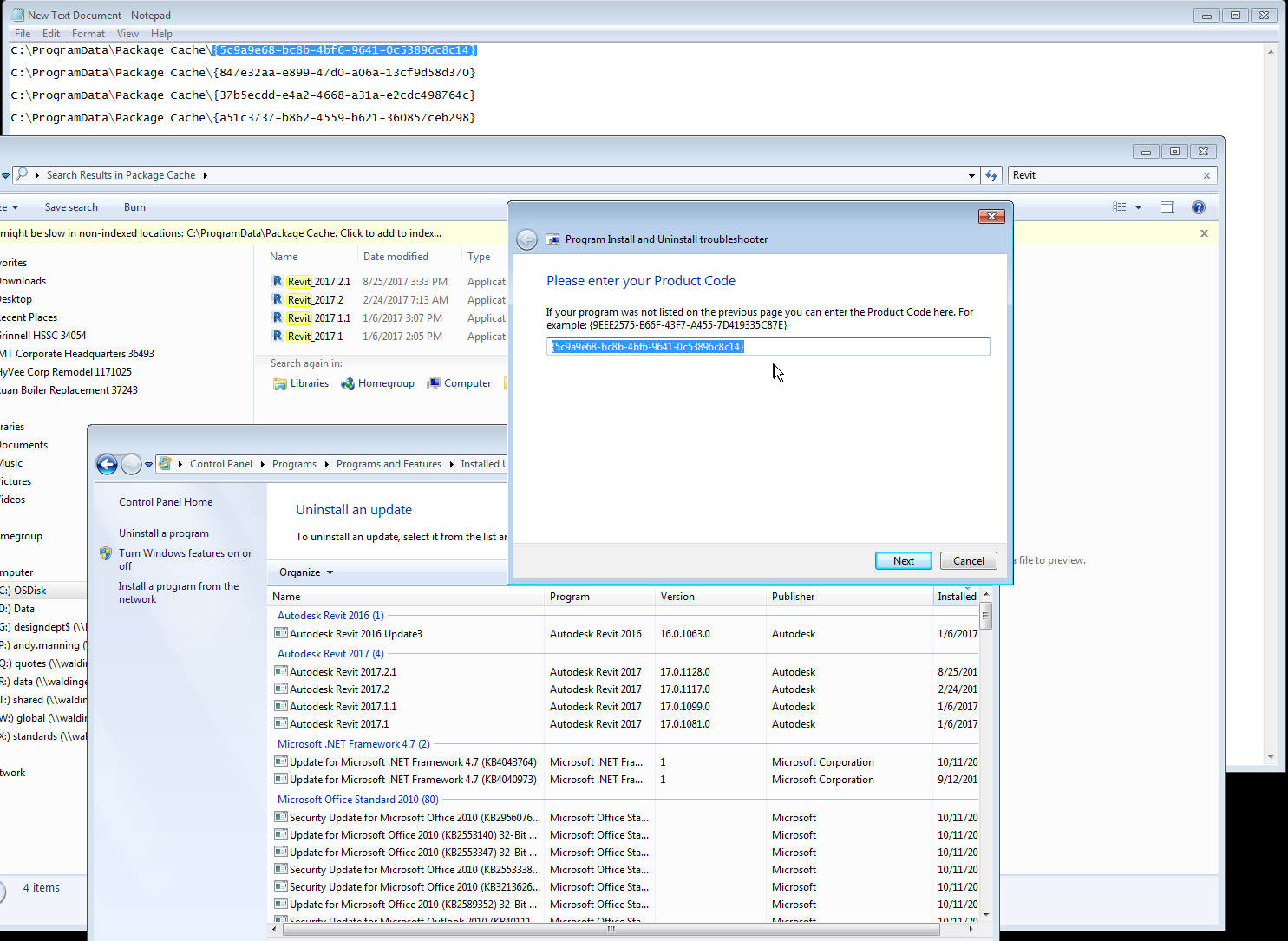
Task: Open the Format menu in Notepad
Action: (x=88, y=33)
